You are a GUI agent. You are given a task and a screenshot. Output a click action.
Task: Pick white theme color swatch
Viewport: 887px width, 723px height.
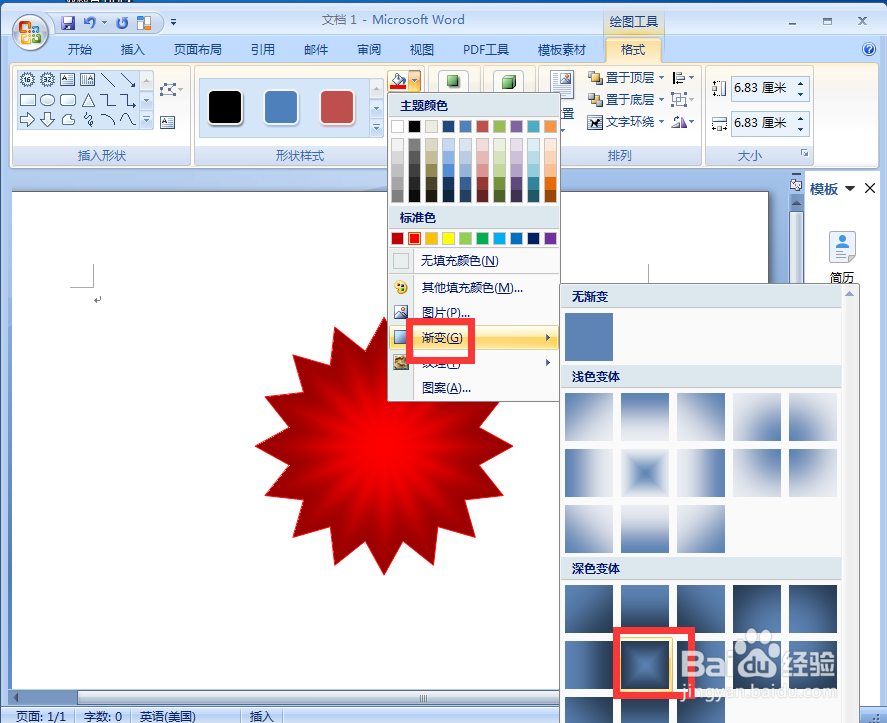pyautogui.click(x=398, y=126)
